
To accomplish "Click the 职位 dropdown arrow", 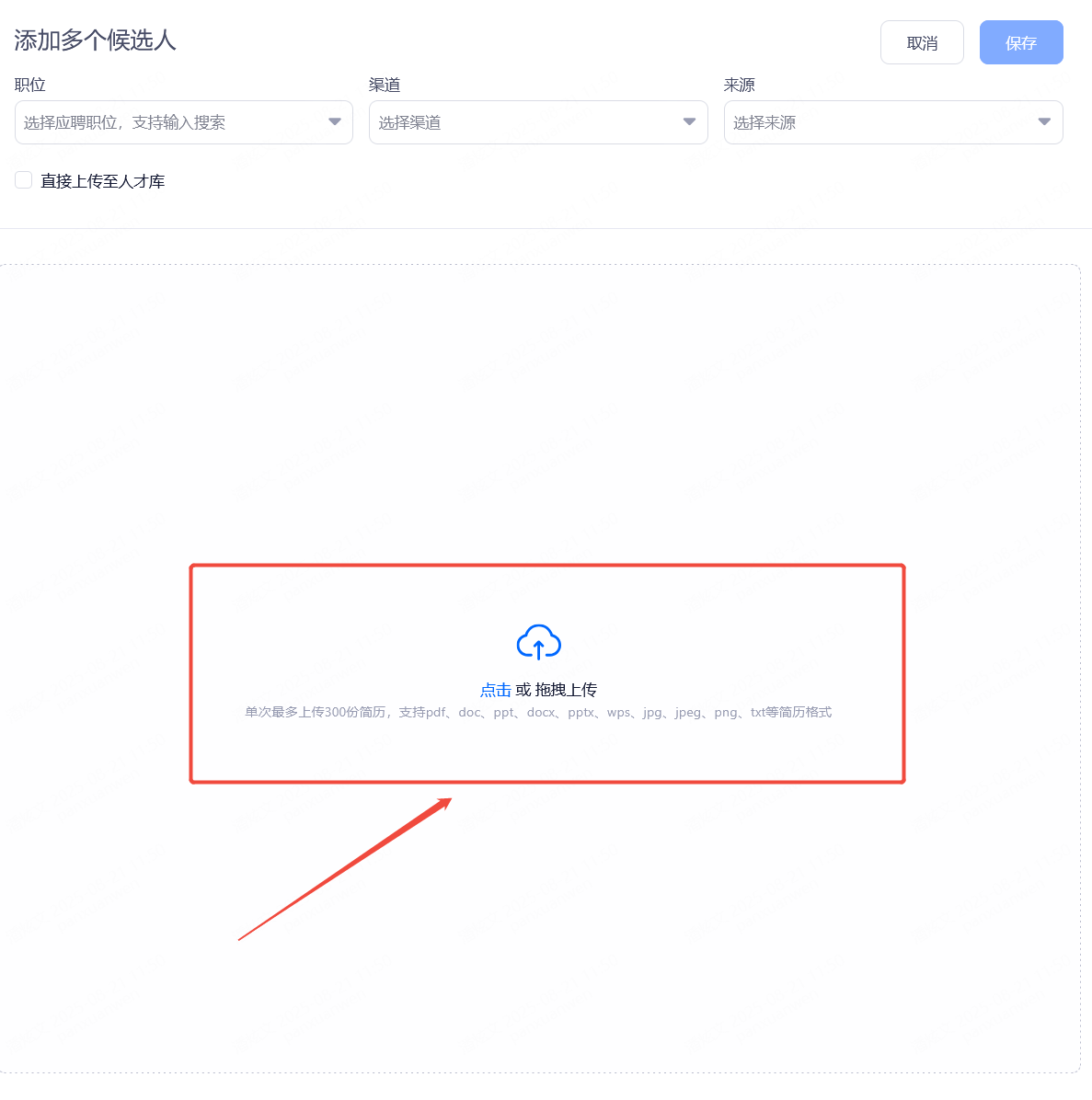I will coord(335,122).
